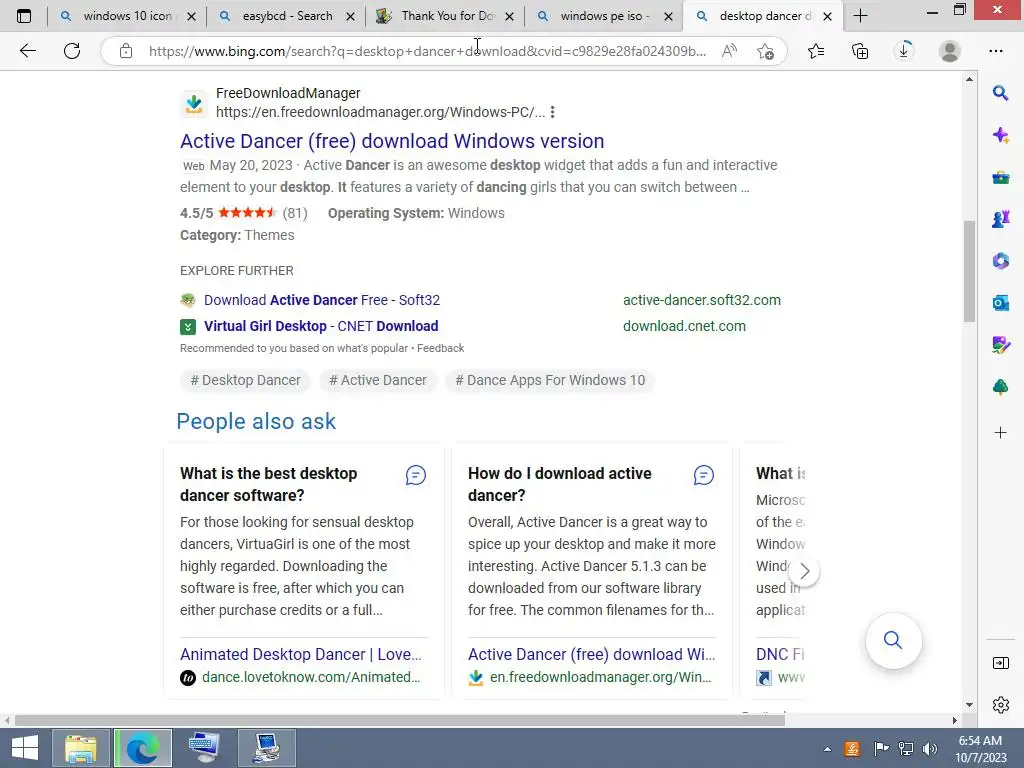Show hidden system tray icons
Viewport: 1024px width, 768px height.
(827, 749)
